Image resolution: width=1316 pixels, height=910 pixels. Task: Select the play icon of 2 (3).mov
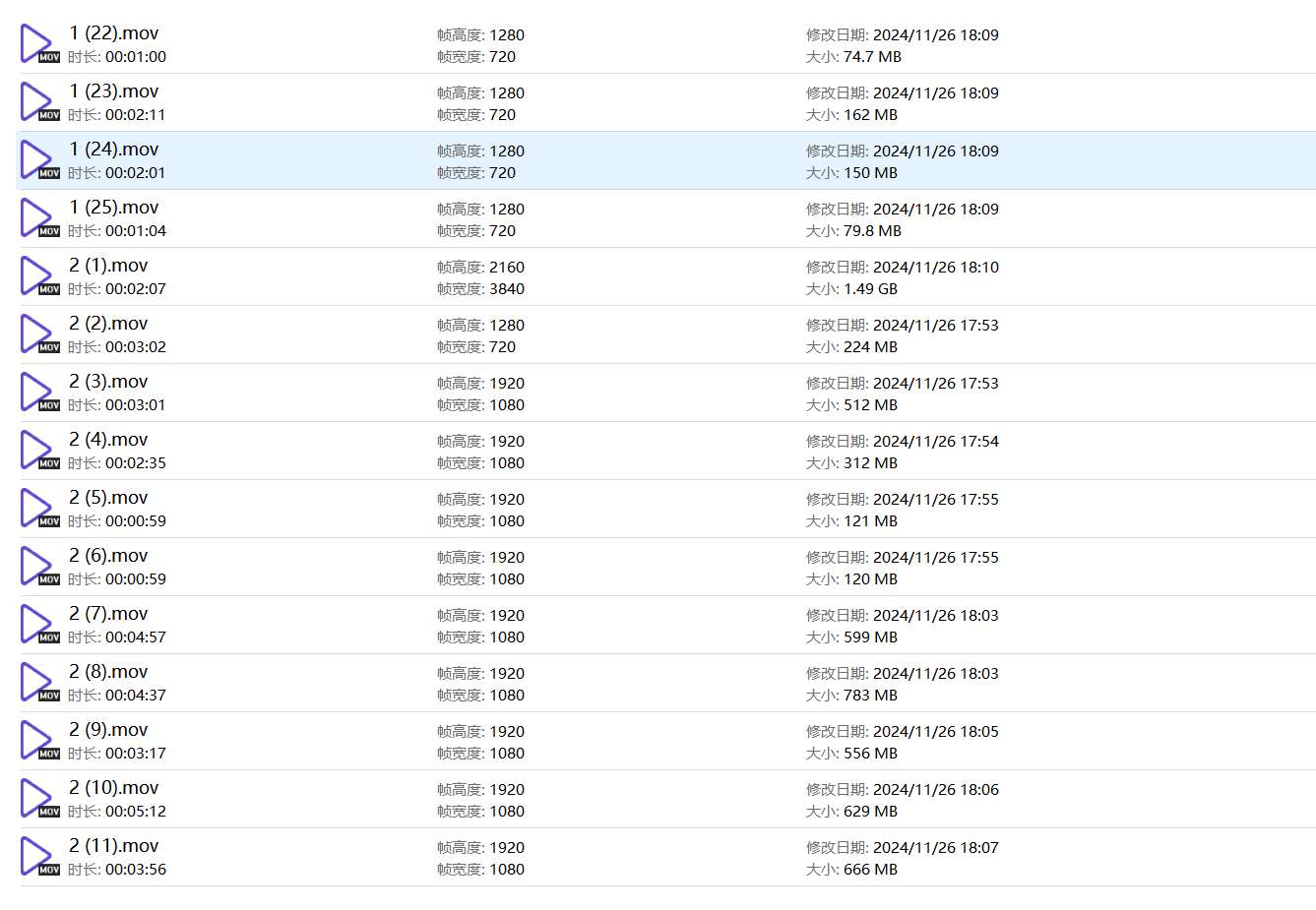38,393
